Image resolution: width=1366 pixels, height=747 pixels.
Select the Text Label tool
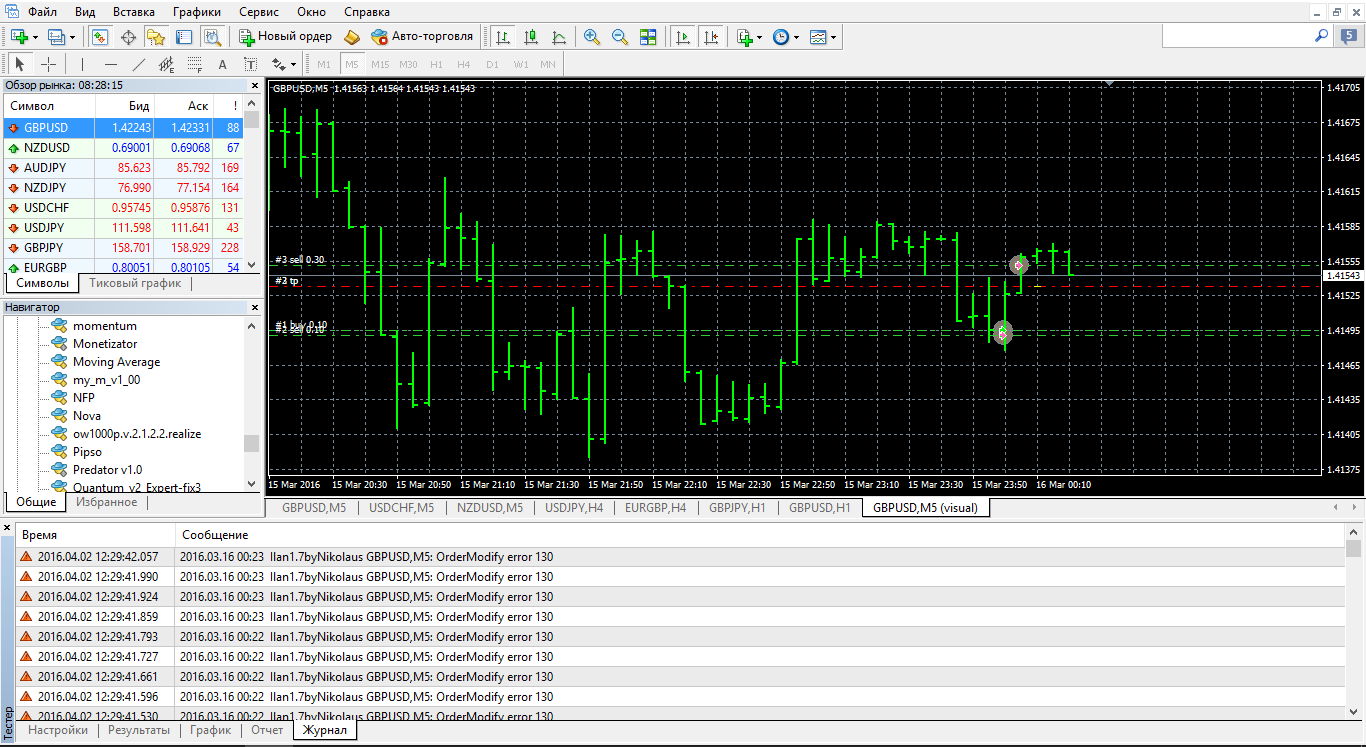[251, 64]
